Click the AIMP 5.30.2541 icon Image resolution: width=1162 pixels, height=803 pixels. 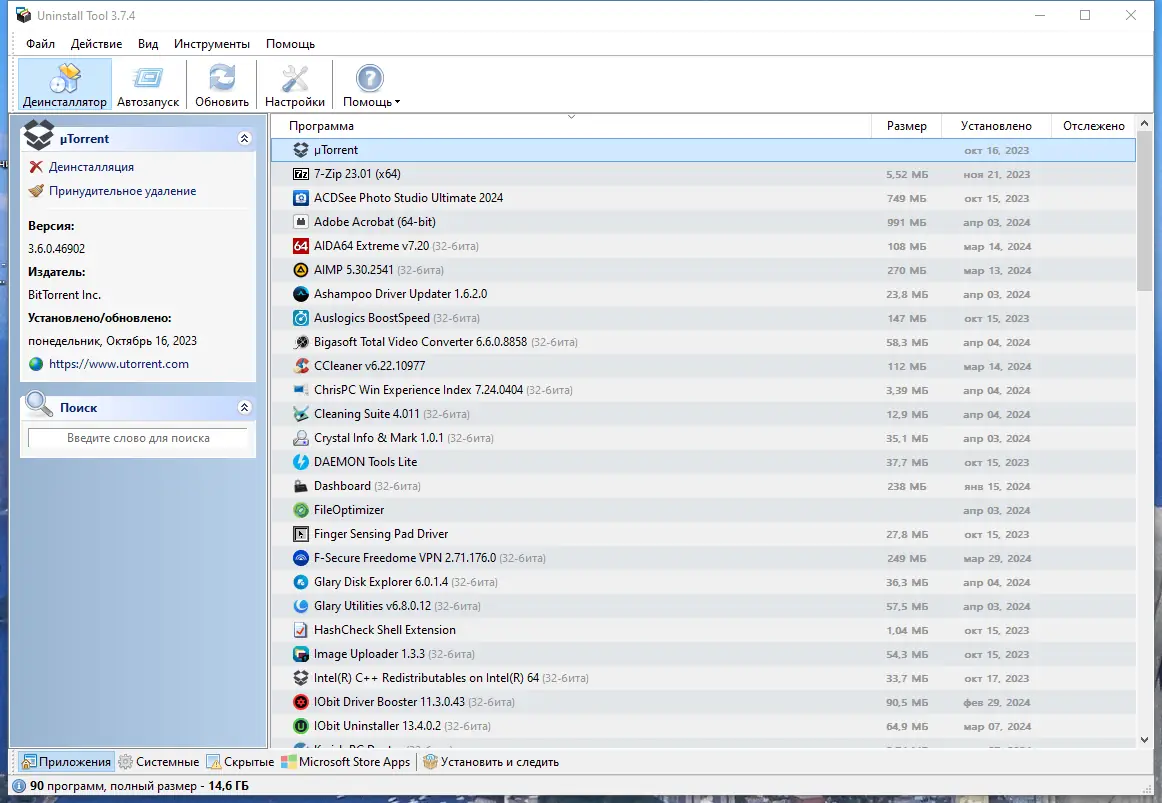pos(300,270)
